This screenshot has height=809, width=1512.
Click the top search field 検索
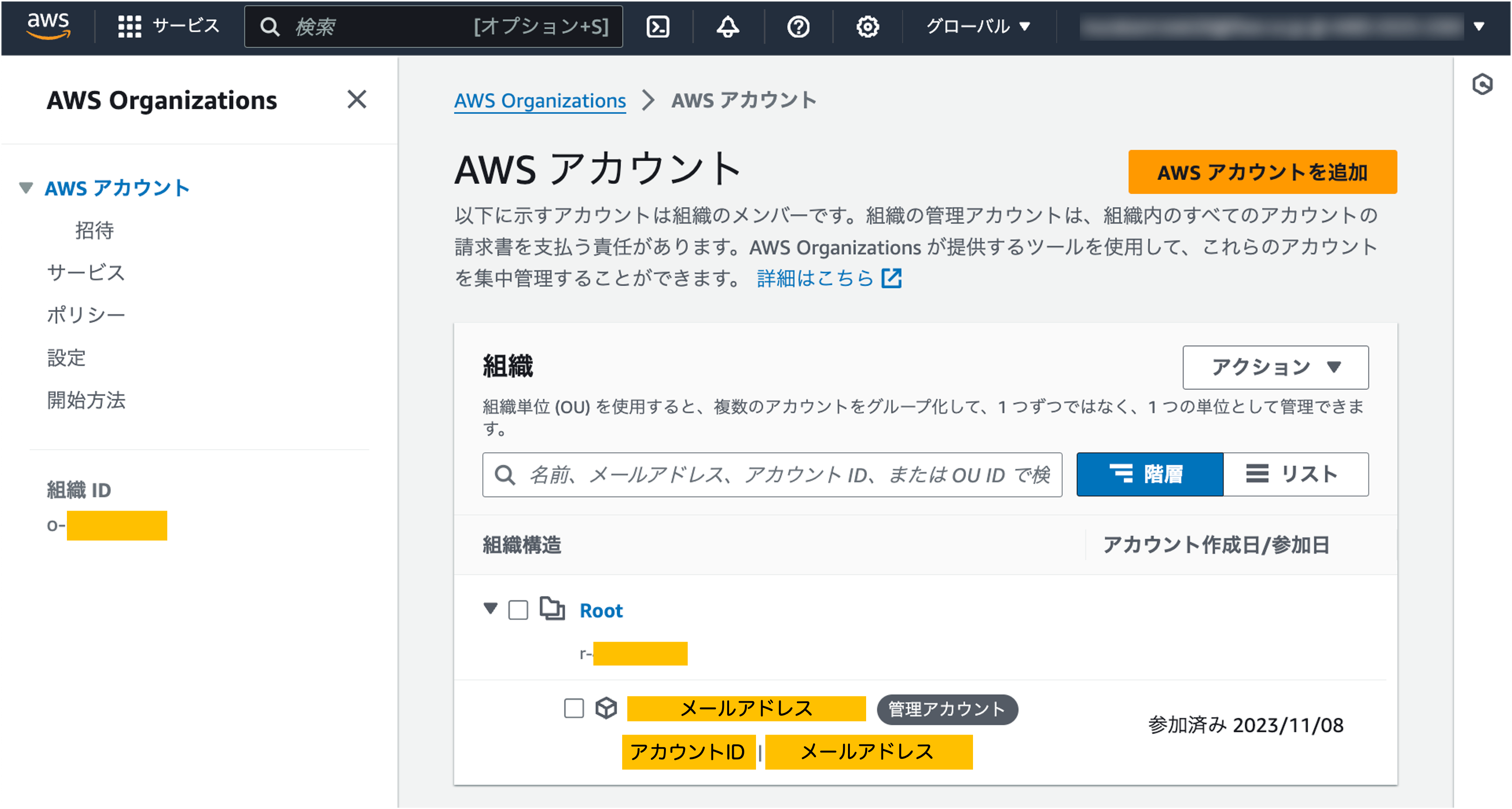click(433, 26)
